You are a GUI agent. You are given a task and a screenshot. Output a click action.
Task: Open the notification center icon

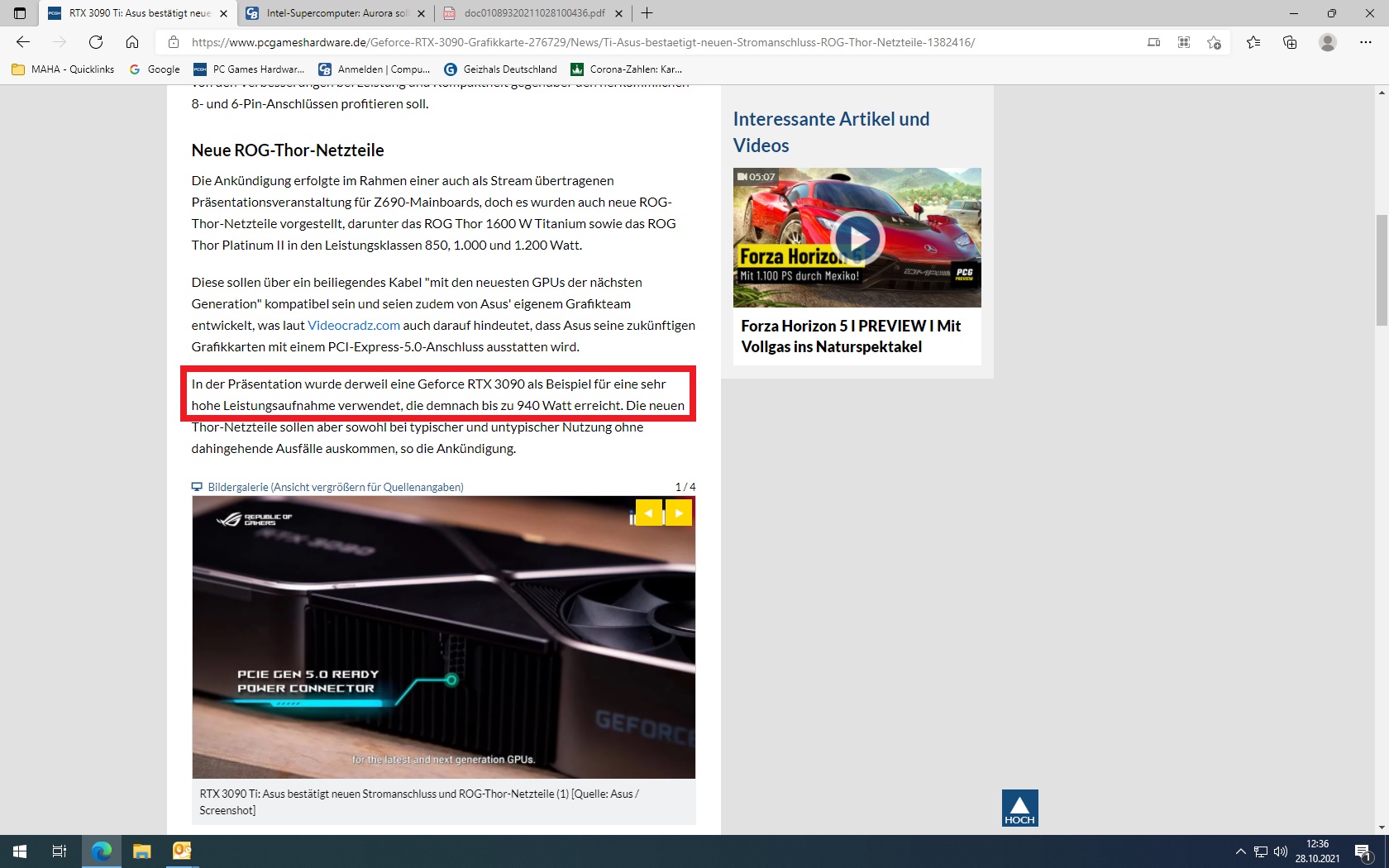1364,851
